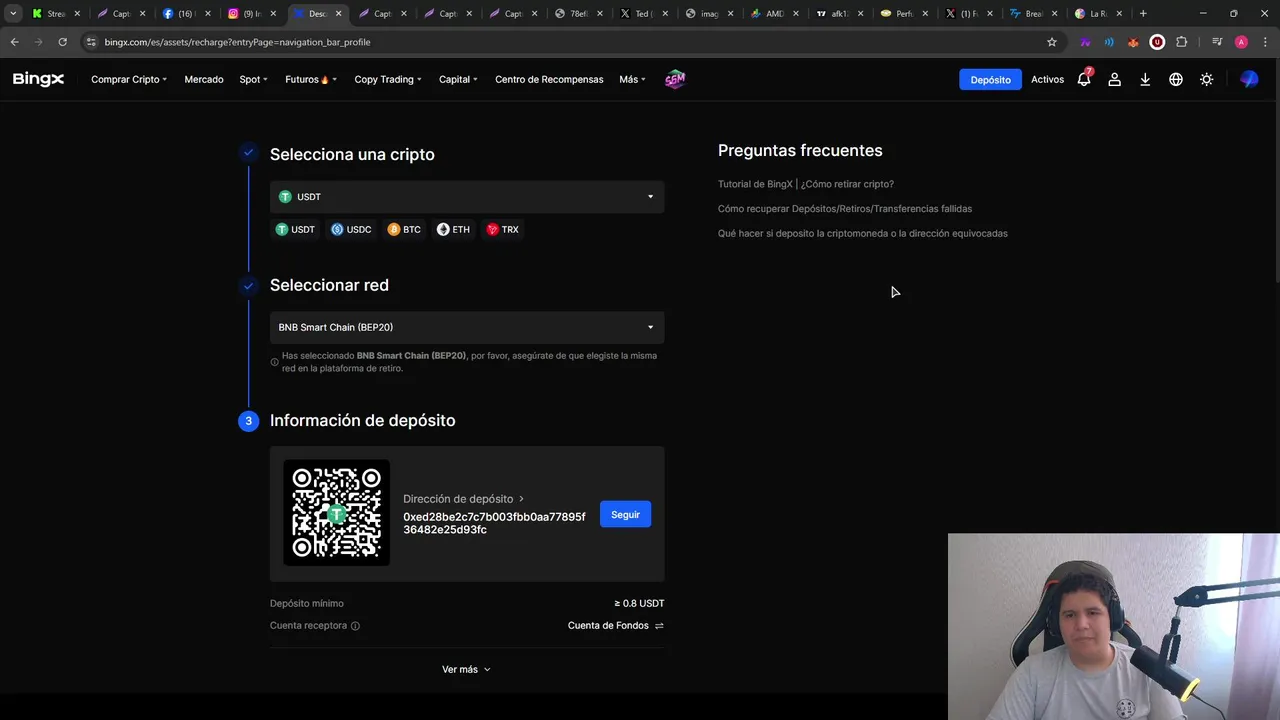Click the Preguntas frecuentes heading

[x=800, y=150]
